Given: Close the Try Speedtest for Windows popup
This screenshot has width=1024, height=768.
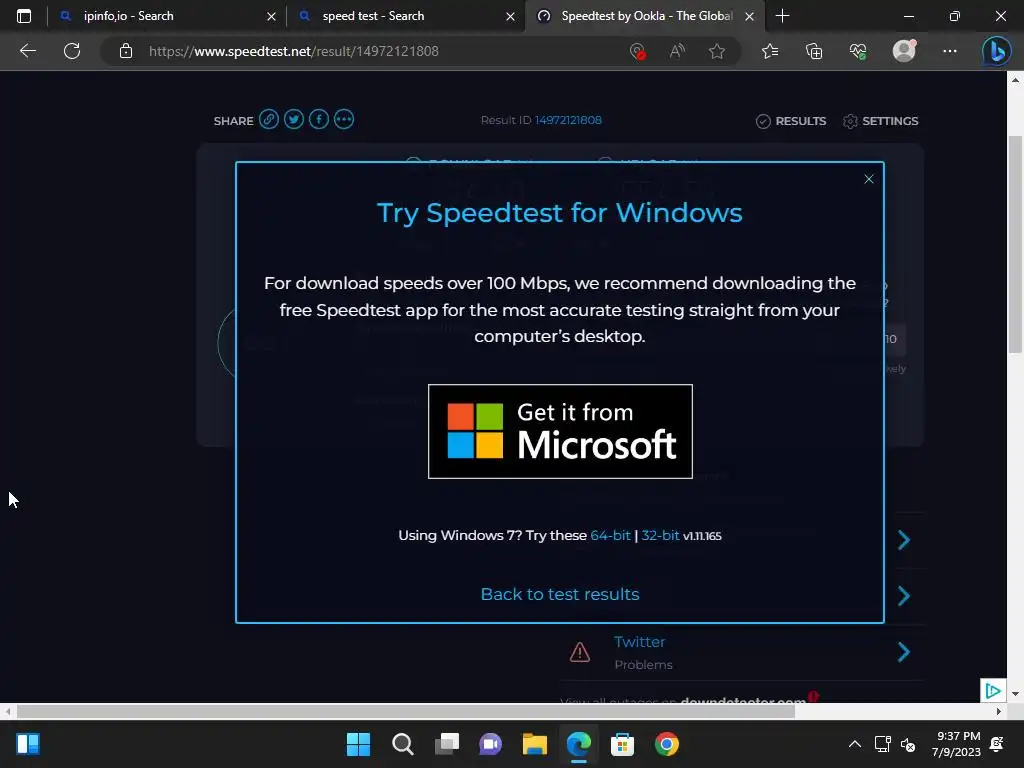Looking at the screenshot, I should (869, 179).
